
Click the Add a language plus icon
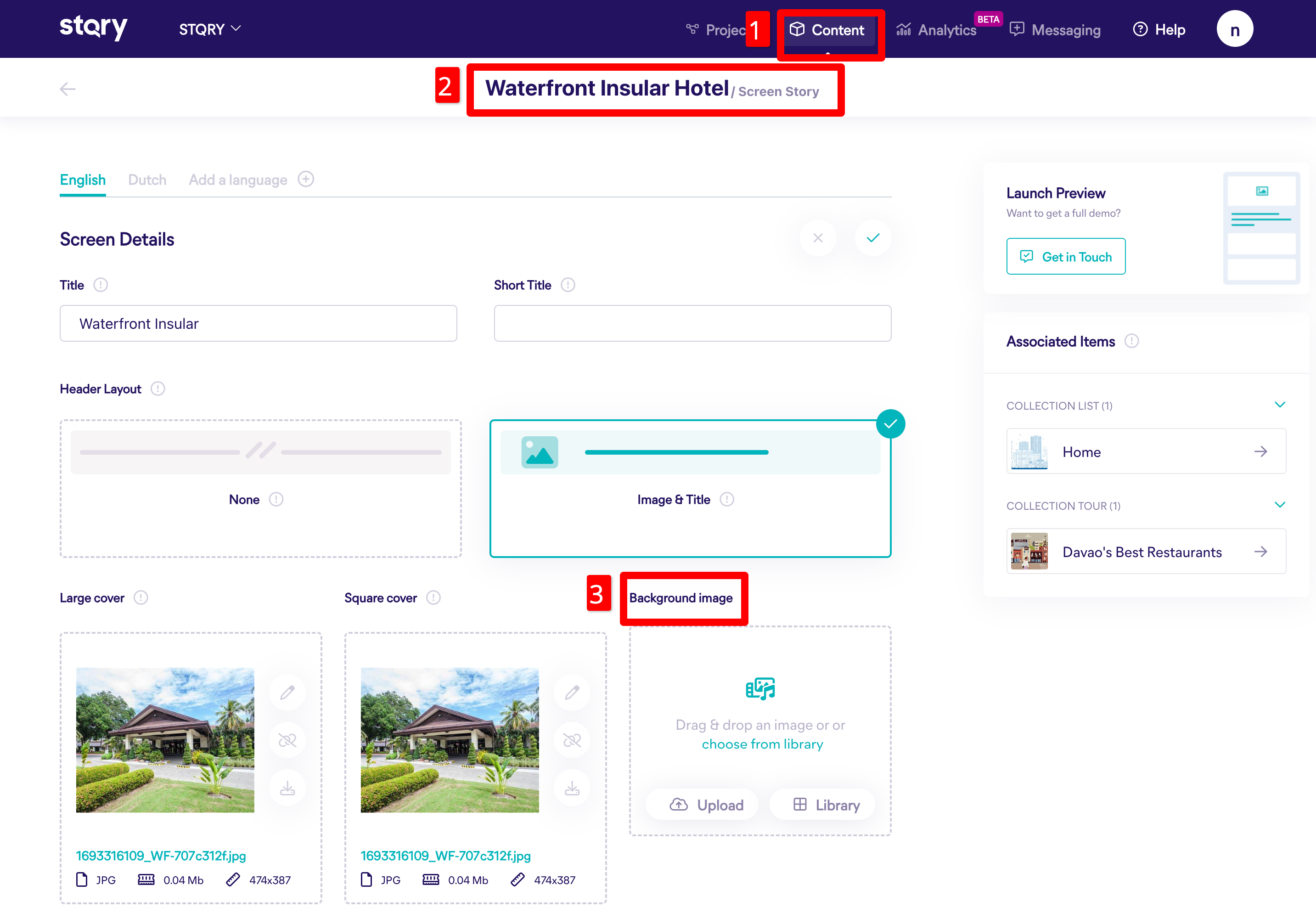(305, 180)
